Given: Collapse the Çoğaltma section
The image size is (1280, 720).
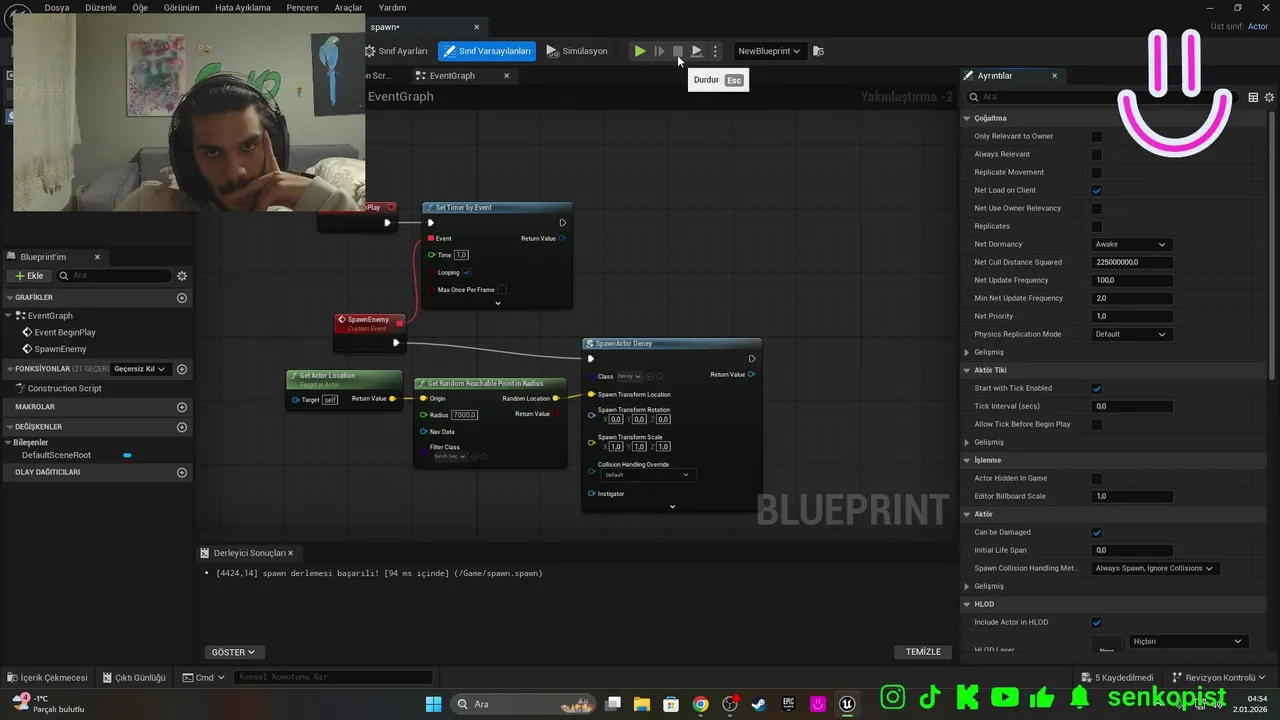Looking at the screenshot, I should 967,119.
